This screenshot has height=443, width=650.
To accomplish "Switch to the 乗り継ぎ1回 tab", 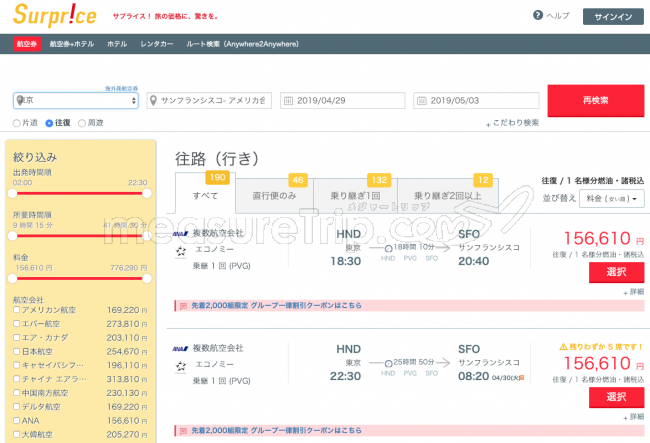I will (x=355, y=196).
